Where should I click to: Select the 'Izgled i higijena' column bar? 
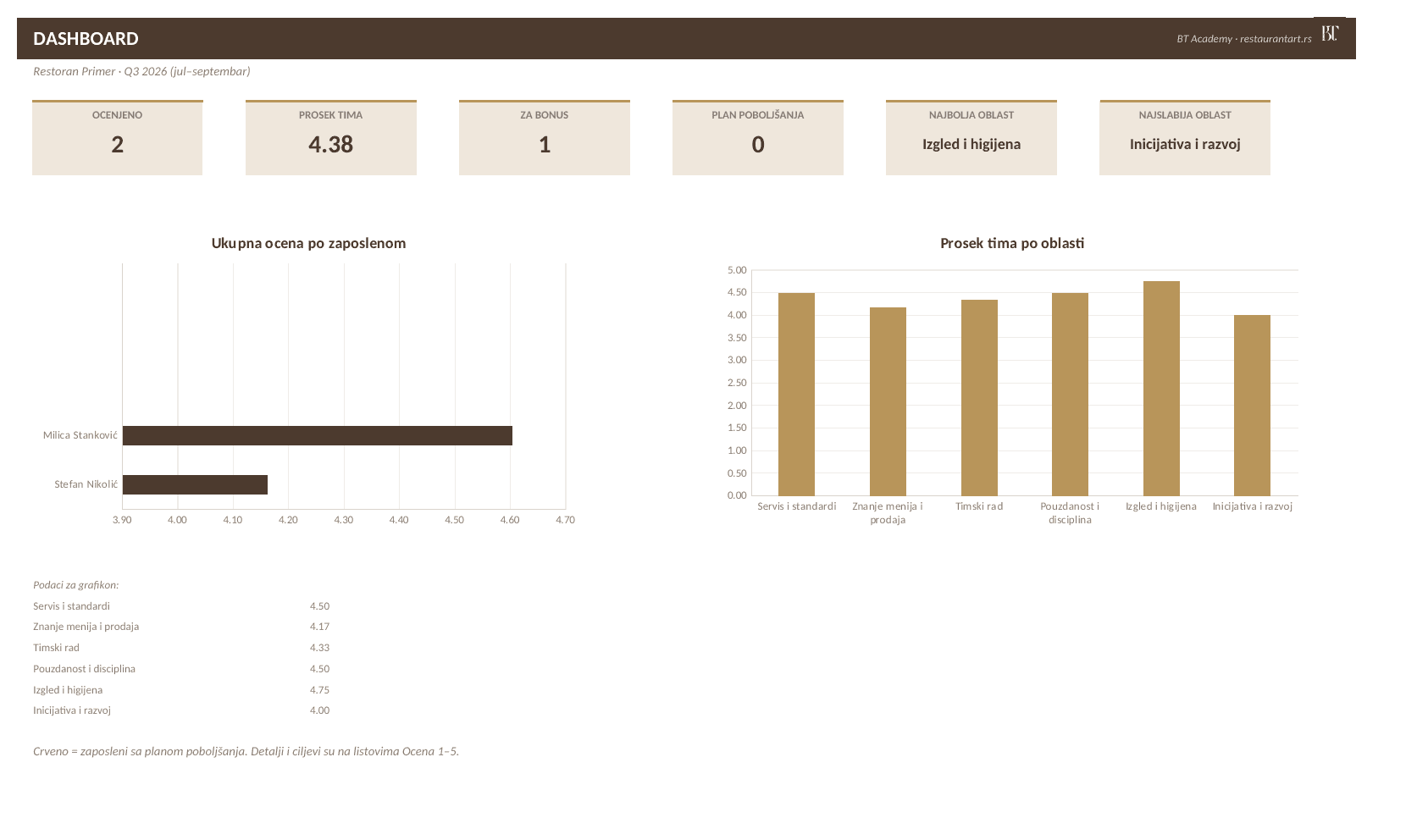[1161, 389]
